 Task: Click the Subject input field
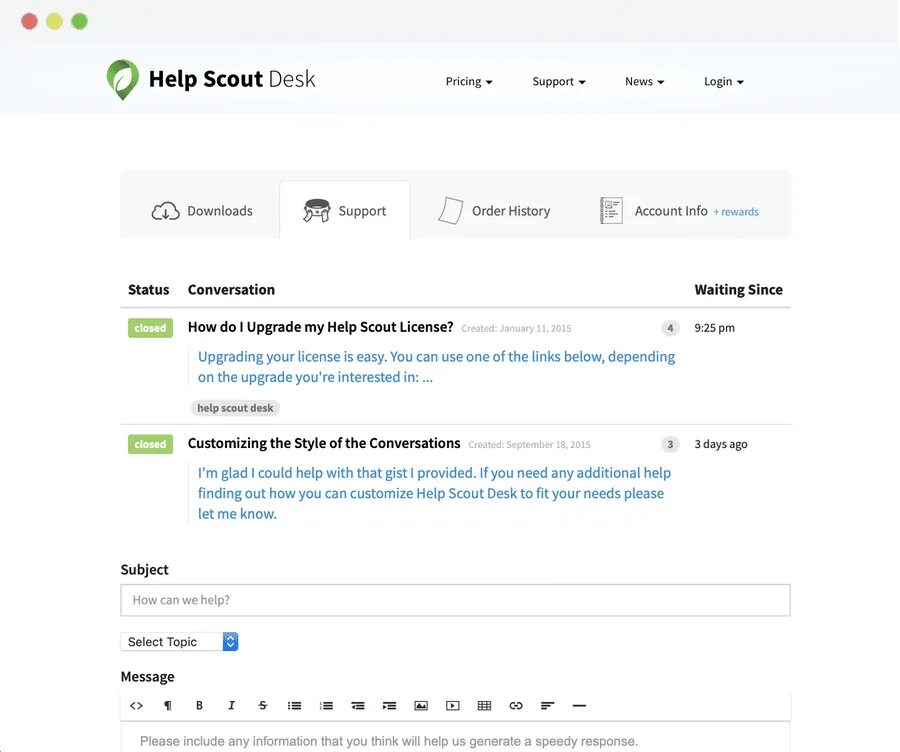click(455, 600)
